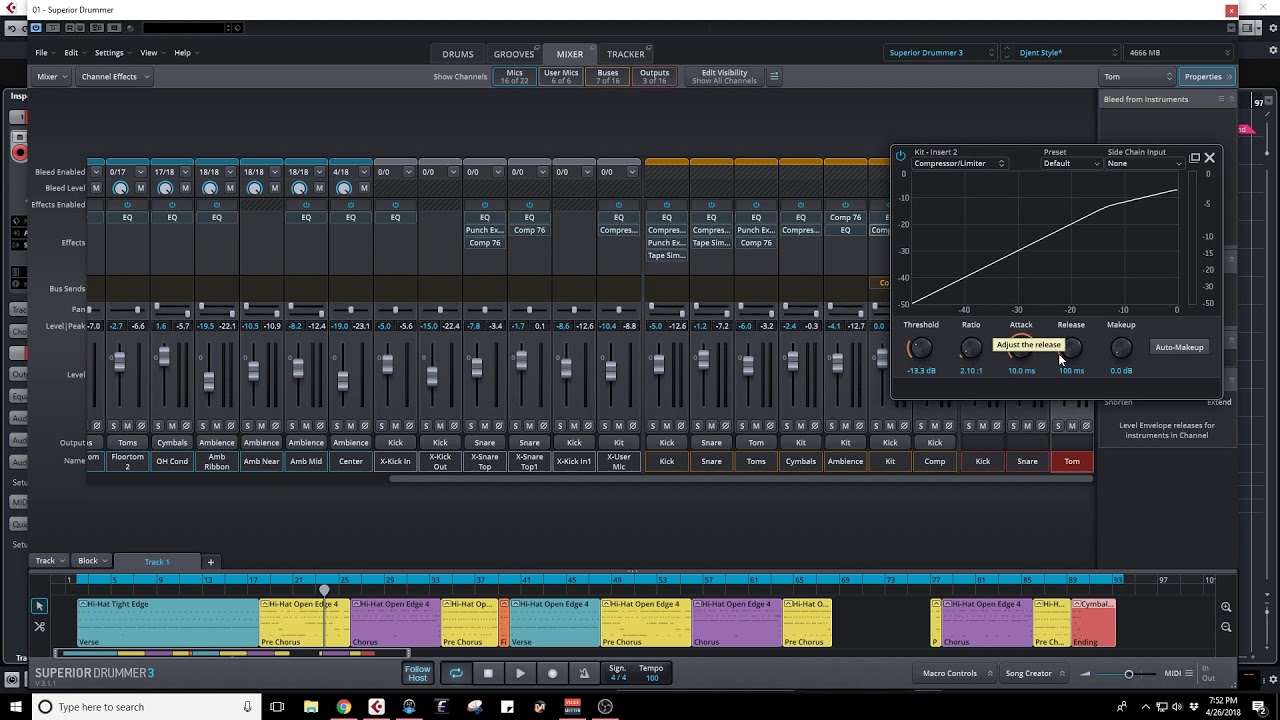Viewport: 1280px width, 720px height.
Task: Toggle the Compressor/Limiter power button
Action: point(900,156)
